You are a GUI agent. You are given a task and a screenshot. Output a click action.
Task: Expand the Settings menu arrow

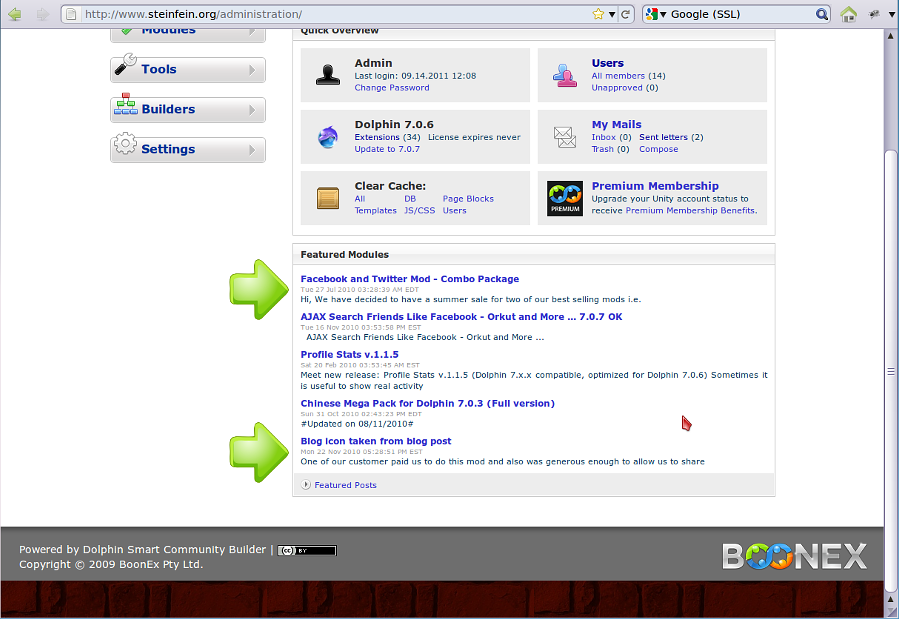tap(252, 150)
